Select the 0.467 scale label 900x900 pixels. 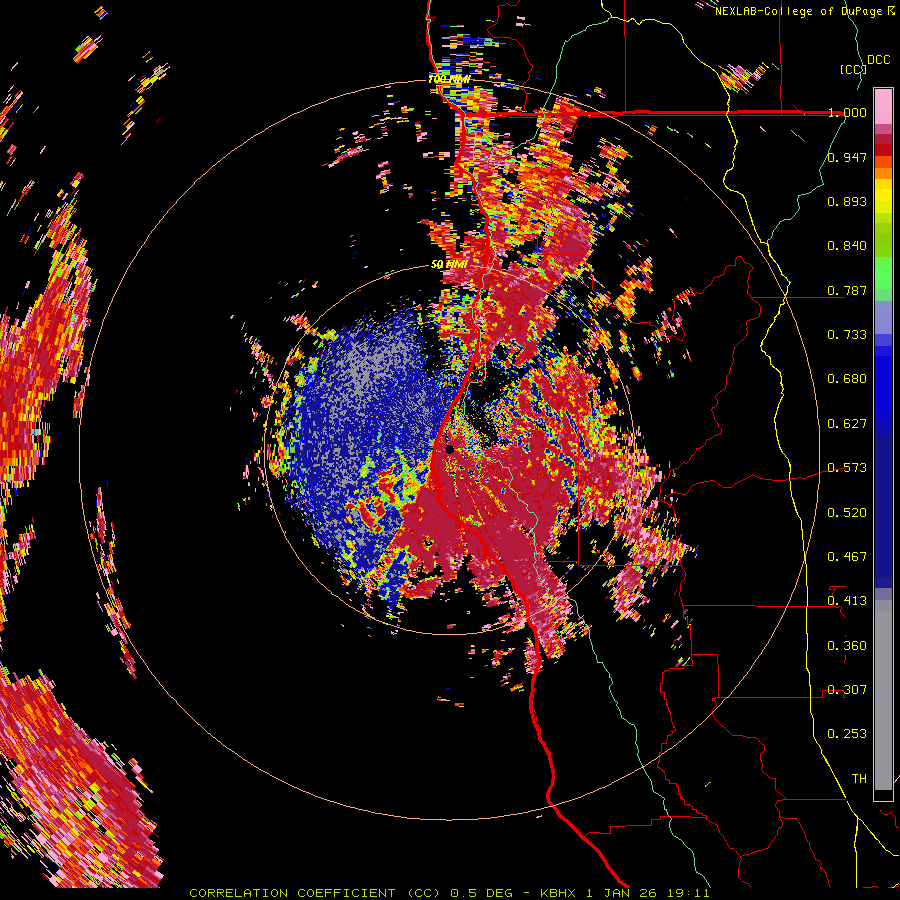pyautogui.click(x=847, y=557)
